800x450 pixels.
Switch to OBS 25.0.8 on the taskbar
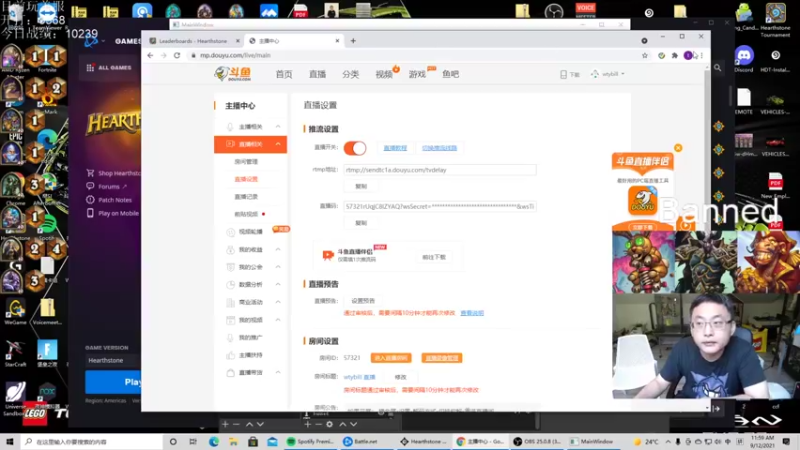[537, 441]
